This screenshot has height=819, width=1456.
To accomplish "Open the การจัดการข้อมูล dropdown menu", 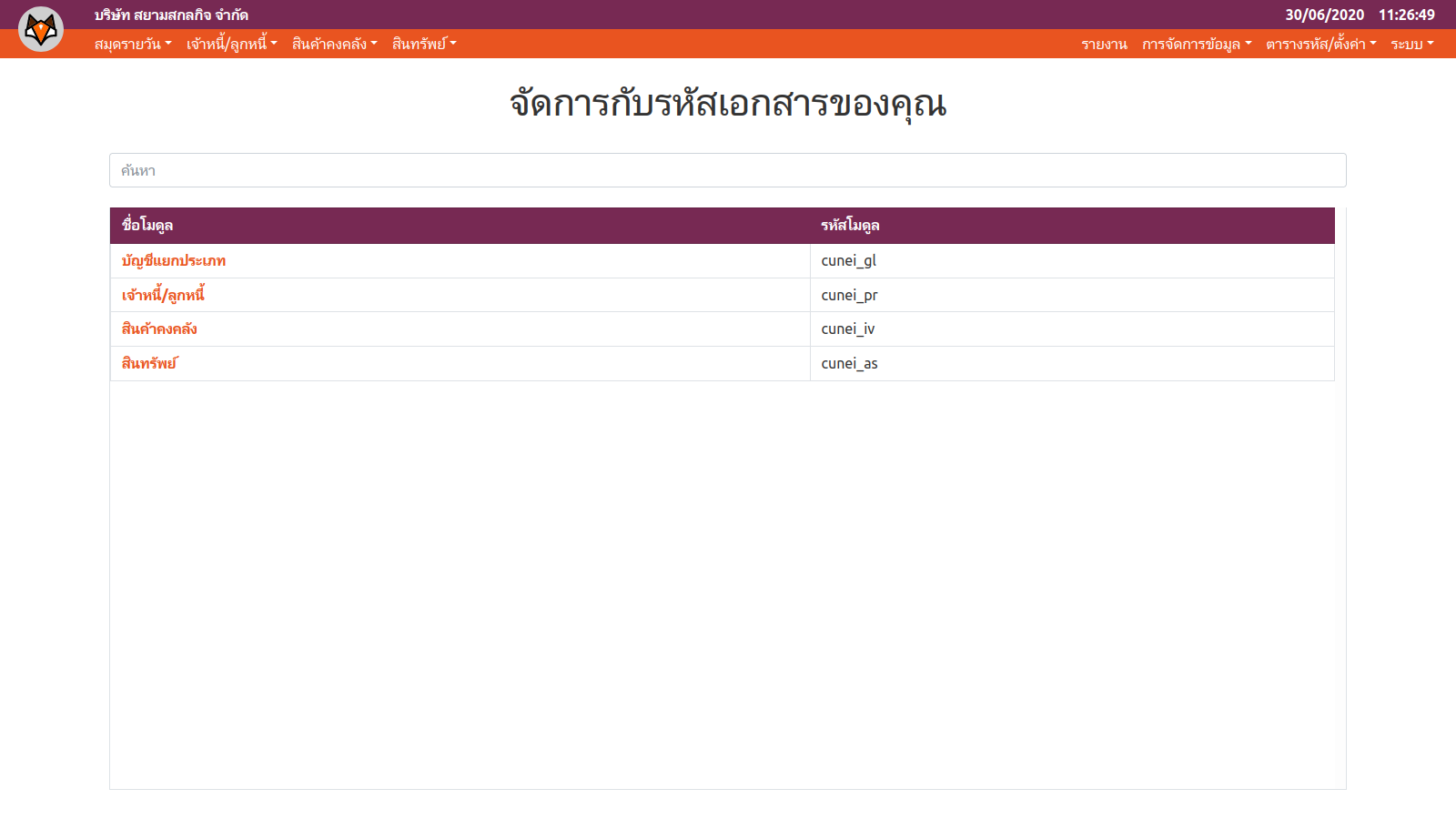I will pyautogui.click(x=1196, y=44).
